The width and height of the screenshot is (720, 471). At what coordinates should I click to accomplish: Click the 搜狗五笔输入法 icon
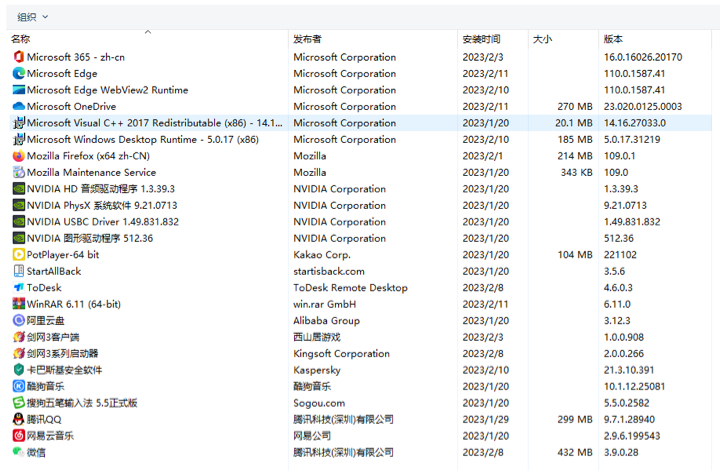tap(18, 403)
